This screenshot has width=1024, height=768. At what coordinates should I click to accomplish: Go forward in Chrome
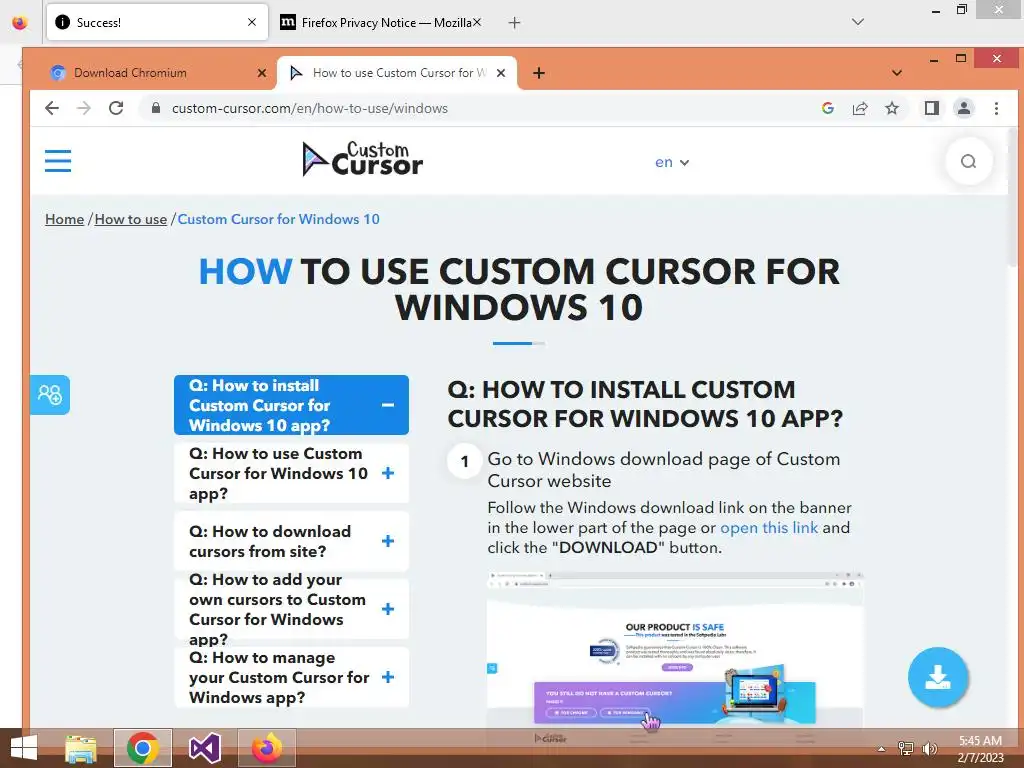tap(84, 108)
